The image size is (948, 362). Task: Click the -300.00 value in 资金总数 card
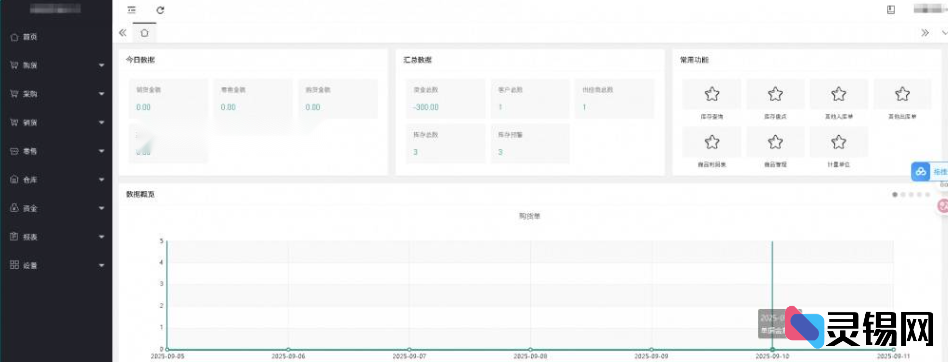tap(426, 108)
